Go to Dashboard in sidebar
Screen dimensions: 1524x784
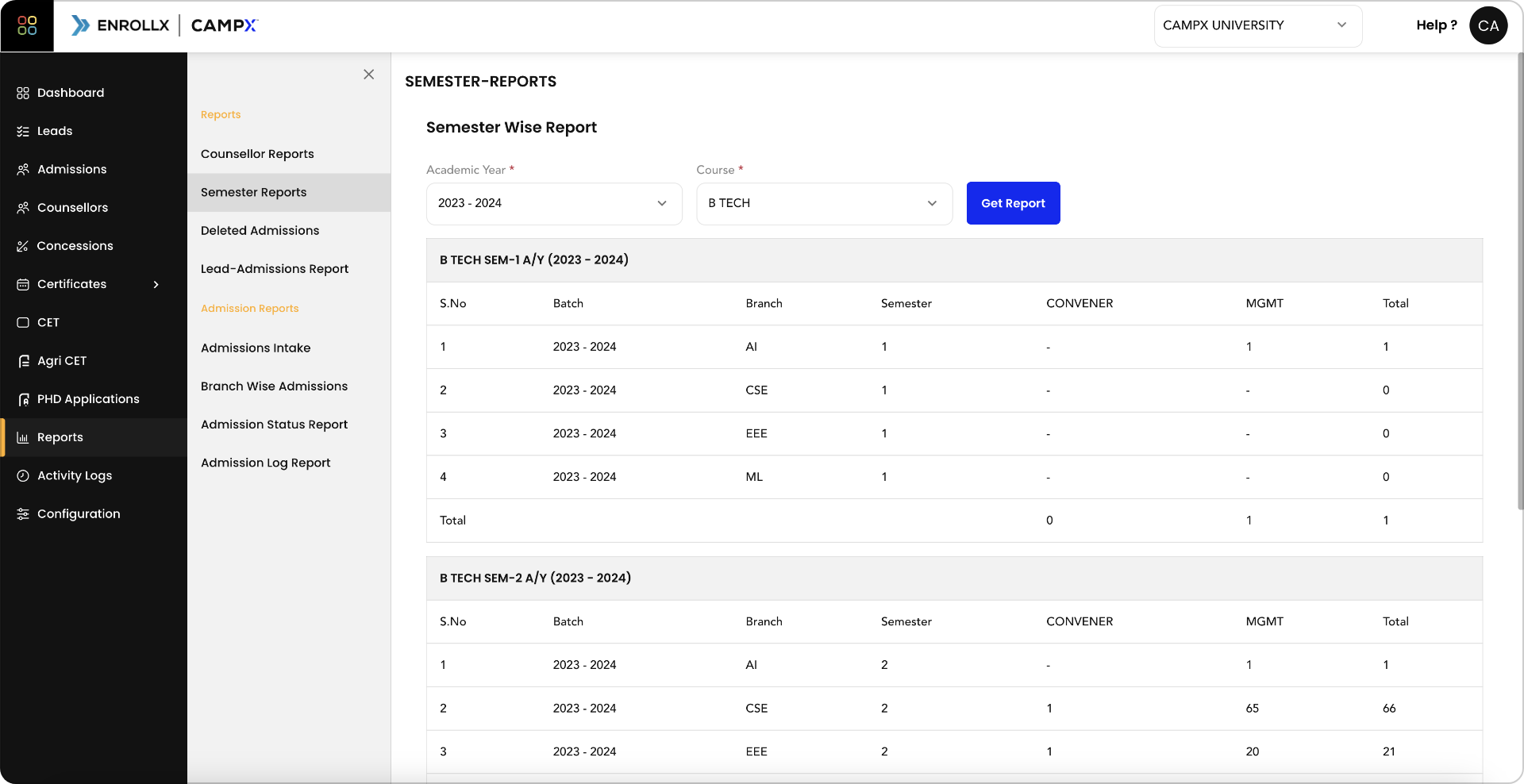coord(71,93)
